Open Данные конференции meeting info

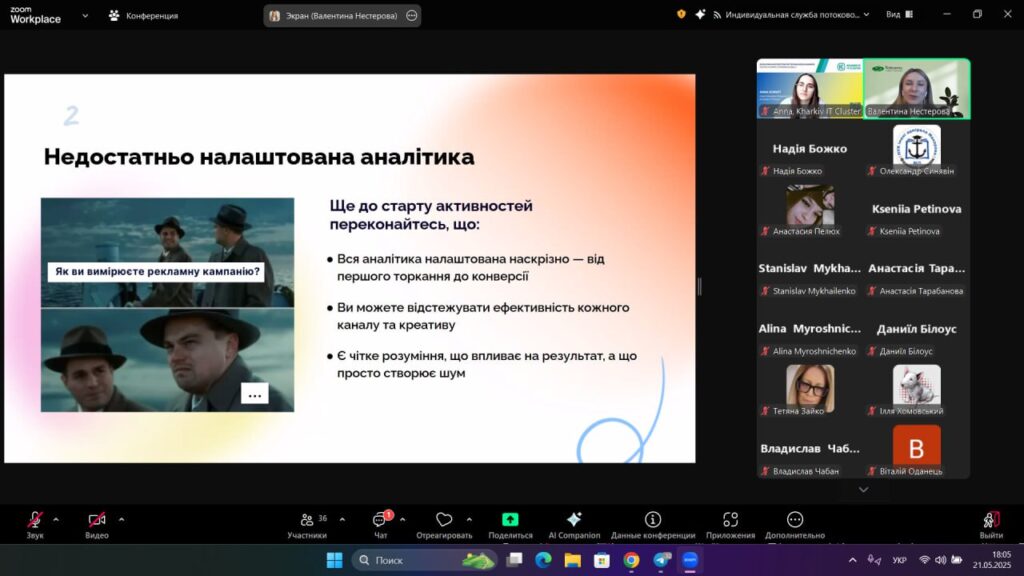[x=652, y=524]
